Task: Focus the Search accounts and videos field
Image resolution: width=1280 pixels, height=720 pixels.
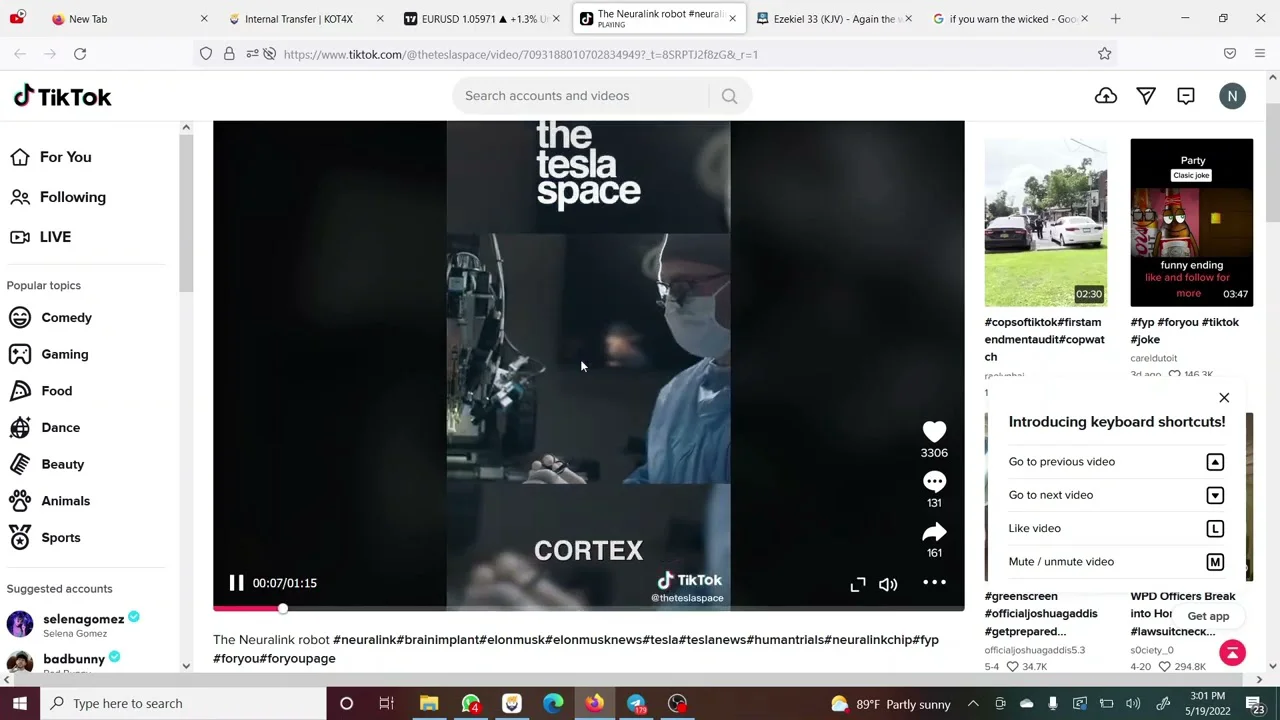Action: pyautogui.click(x=585, y=96)
